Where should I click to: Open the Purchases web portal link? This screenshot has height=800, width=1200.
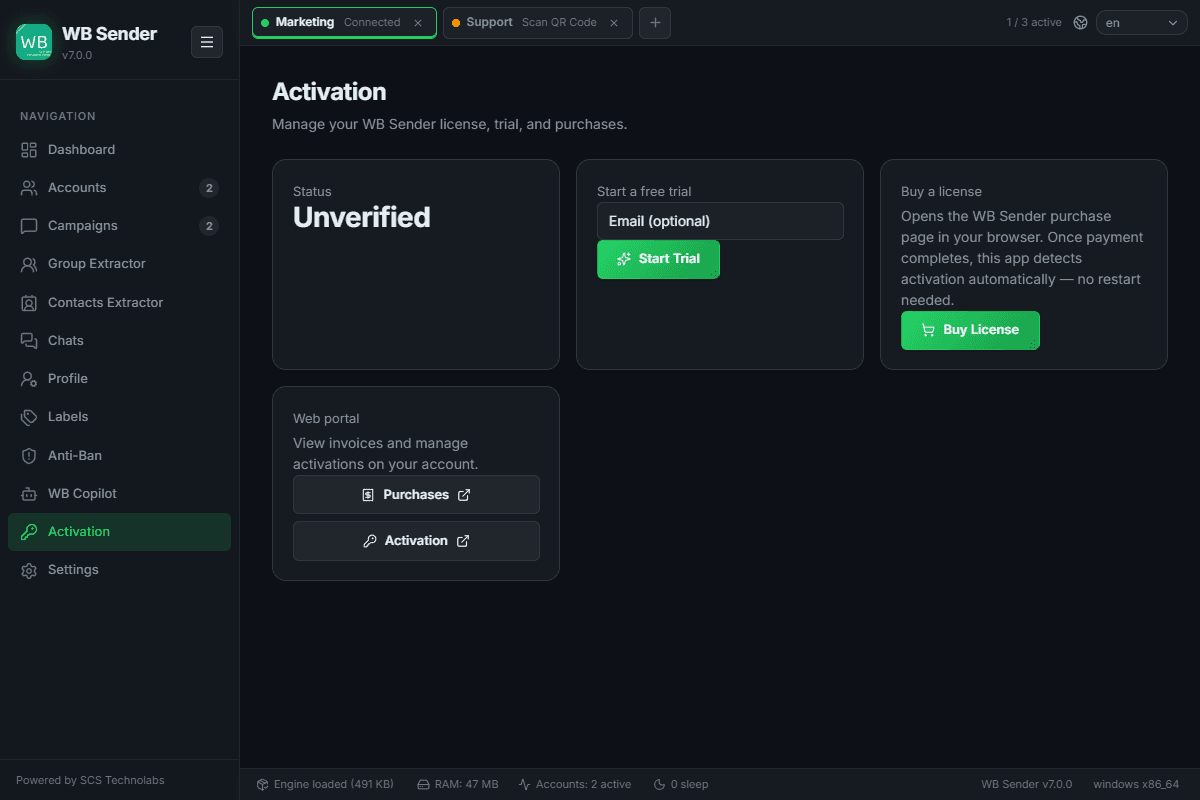pyautogui.click(x=416, y=495)
